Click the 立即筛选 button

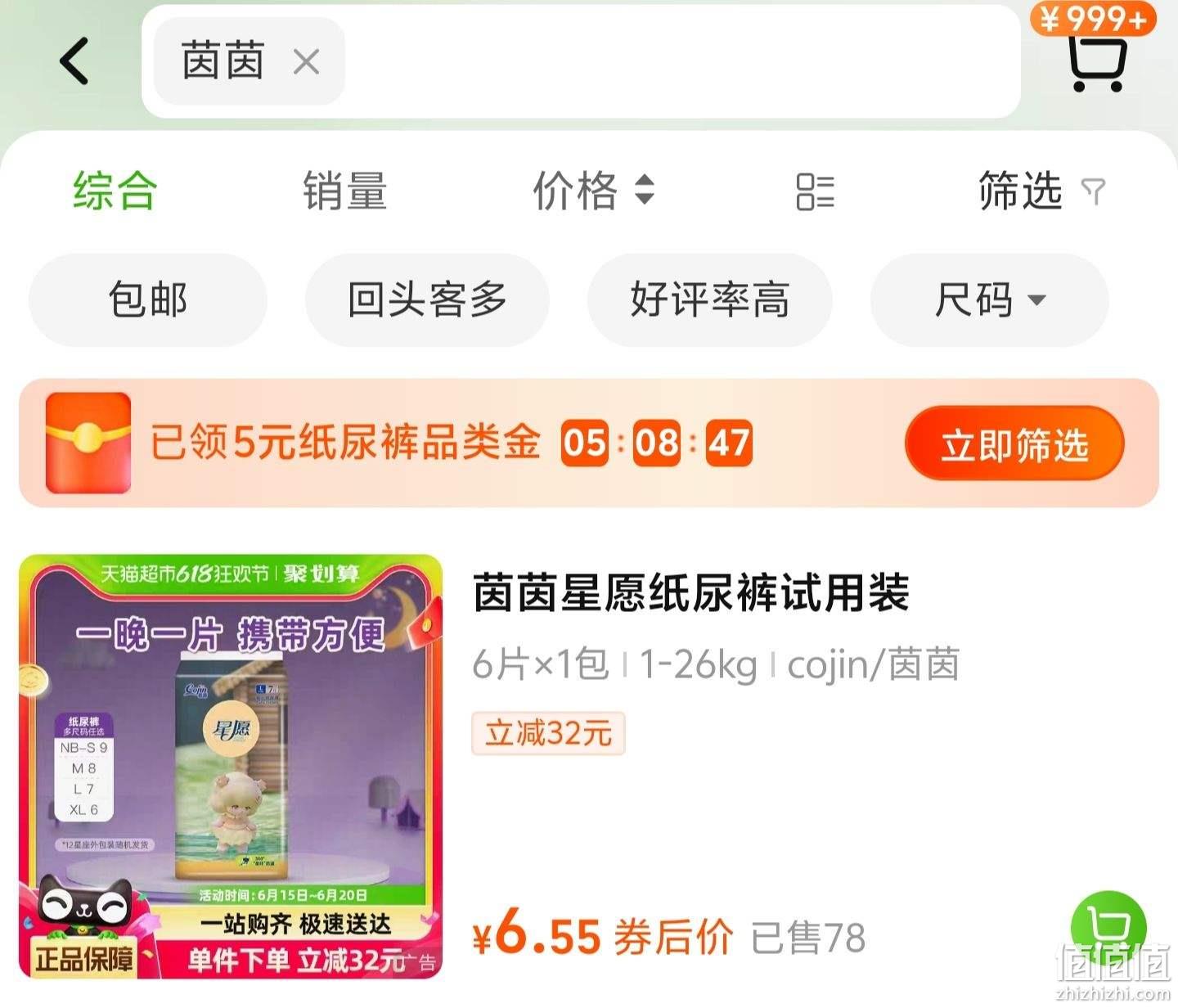click(1014, 444)
